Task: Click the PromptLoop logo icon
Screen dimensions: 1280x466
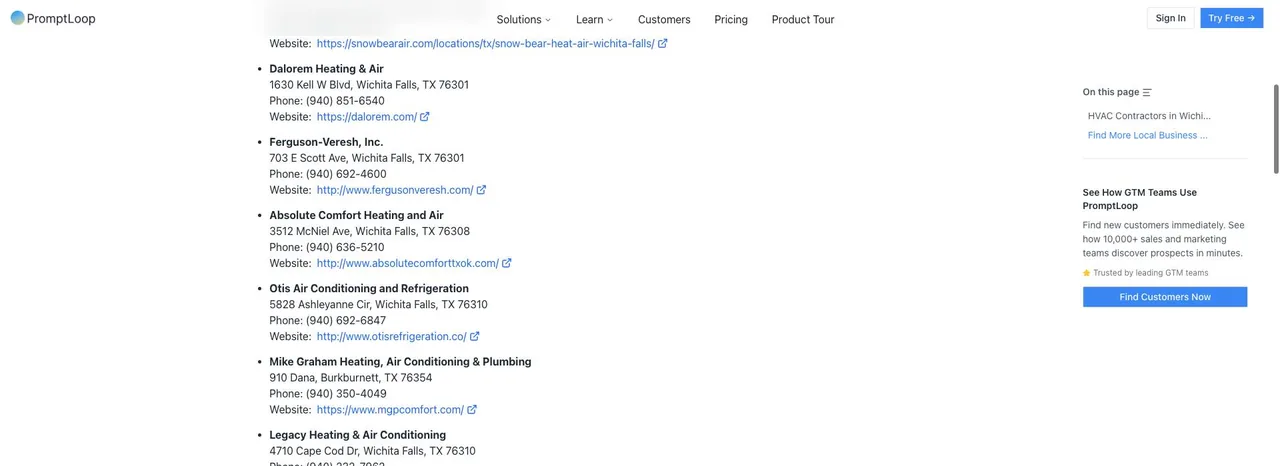Action: [x=17, y=18]
